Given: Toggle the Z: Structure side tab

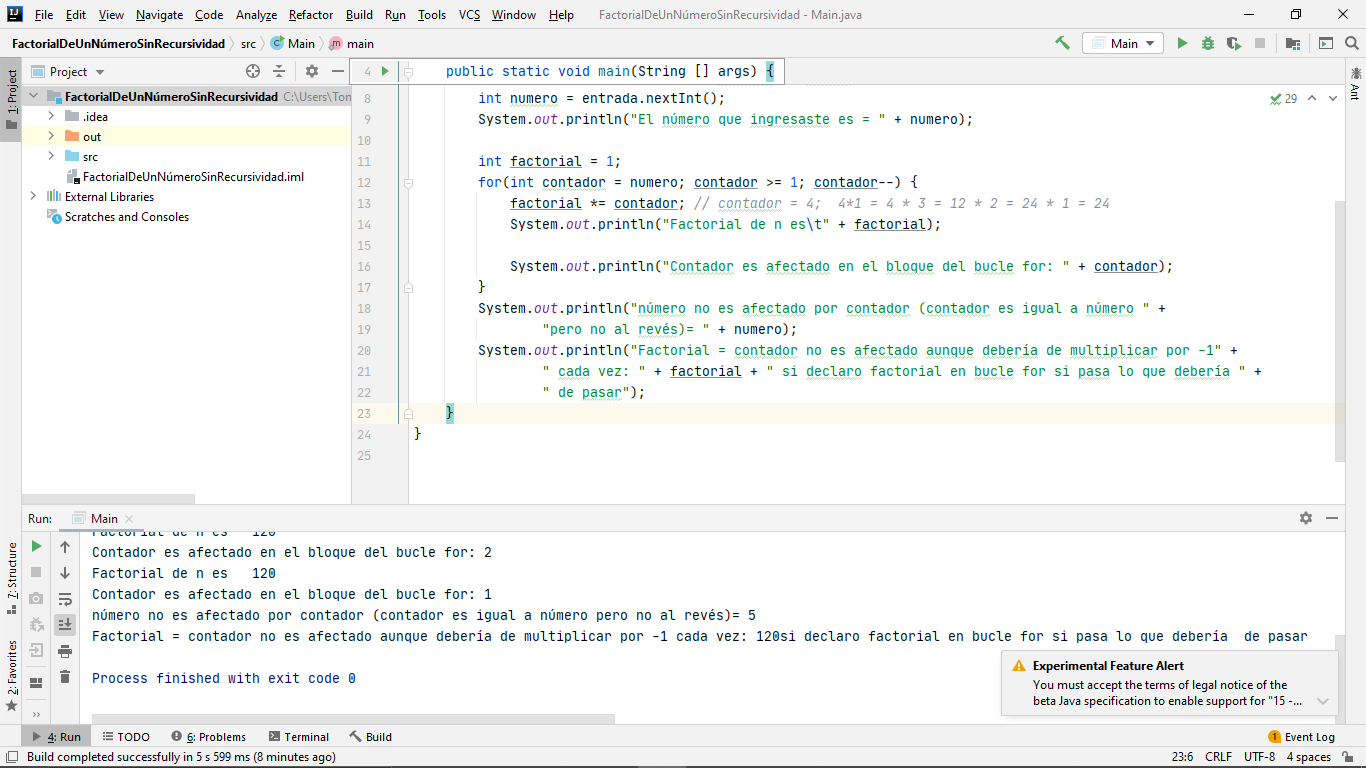Looking at the screenshot, I should [11, 579].
